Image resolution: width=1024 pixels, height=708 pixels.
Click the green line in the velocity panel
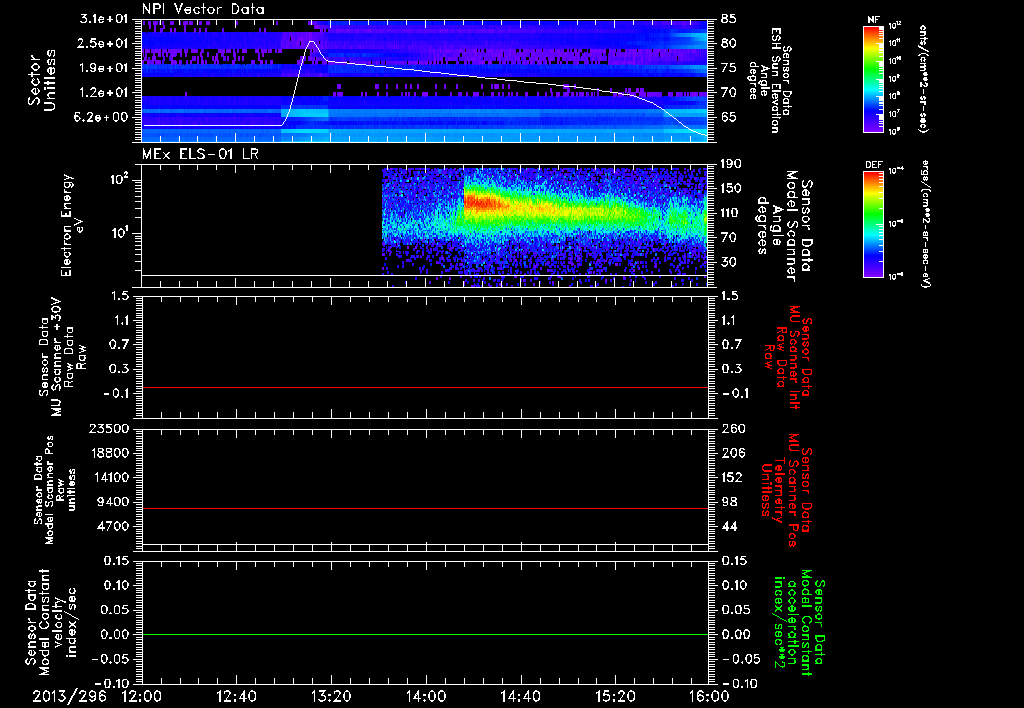425,634
